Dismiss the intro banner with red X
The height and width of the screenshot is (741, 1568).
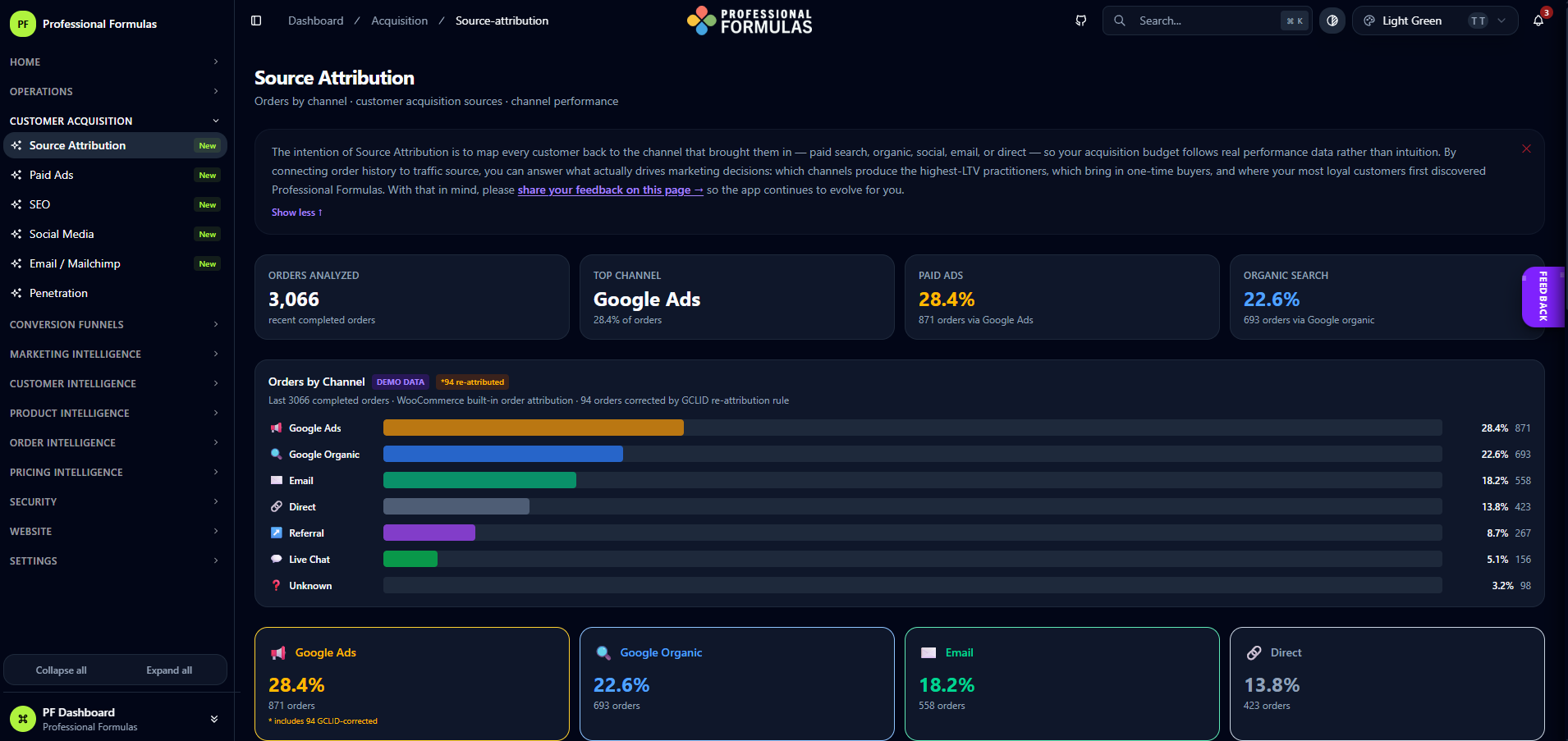click(1526, 149)
